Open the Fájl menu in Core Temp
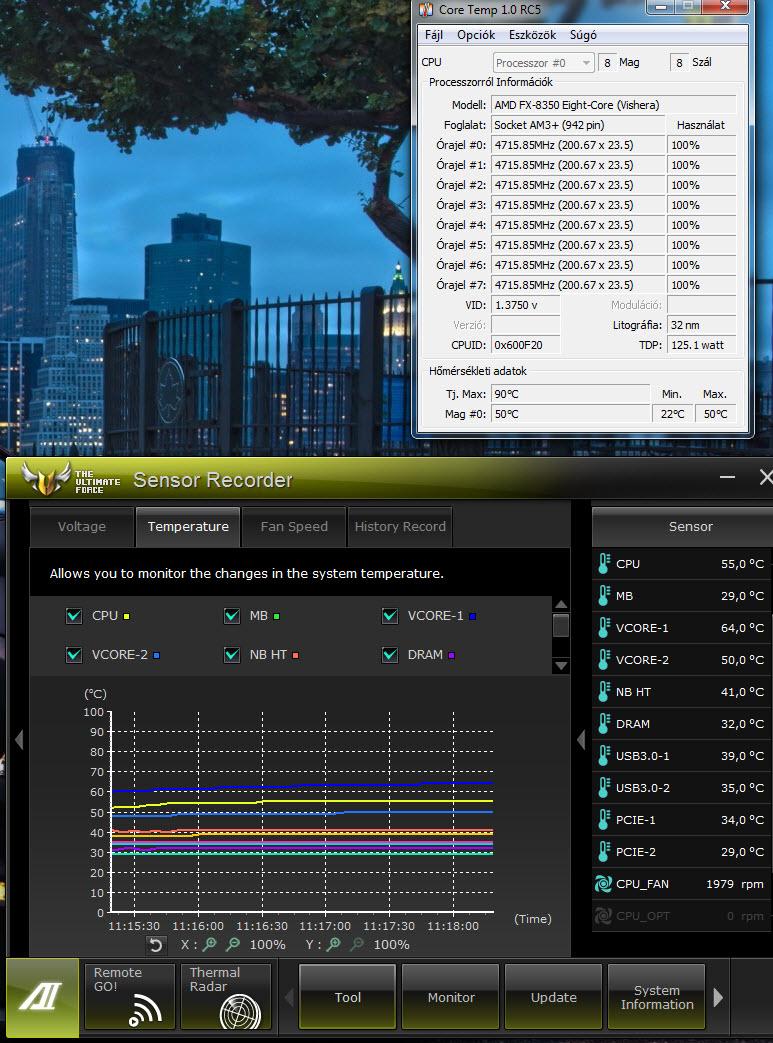773x1043 pixels. tap(434, 35)
